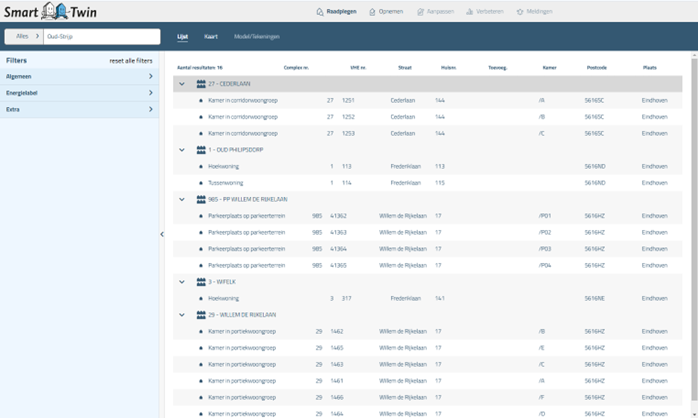Expand the Algemeen filter section
Image resolution: width=698 pixels, height=418 pixels.
pos(79,76)
